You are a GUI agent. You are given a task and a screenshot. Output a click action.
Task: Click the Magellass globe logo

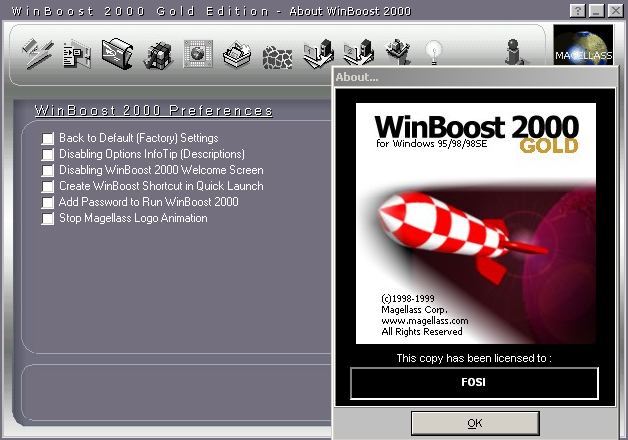coord(583,45)
